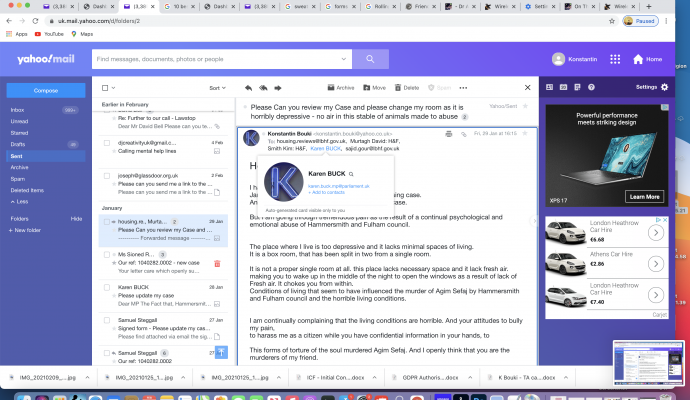Open the Yahoo apps grid
Screen dimensions: 690x400
(x=615, y=59)
